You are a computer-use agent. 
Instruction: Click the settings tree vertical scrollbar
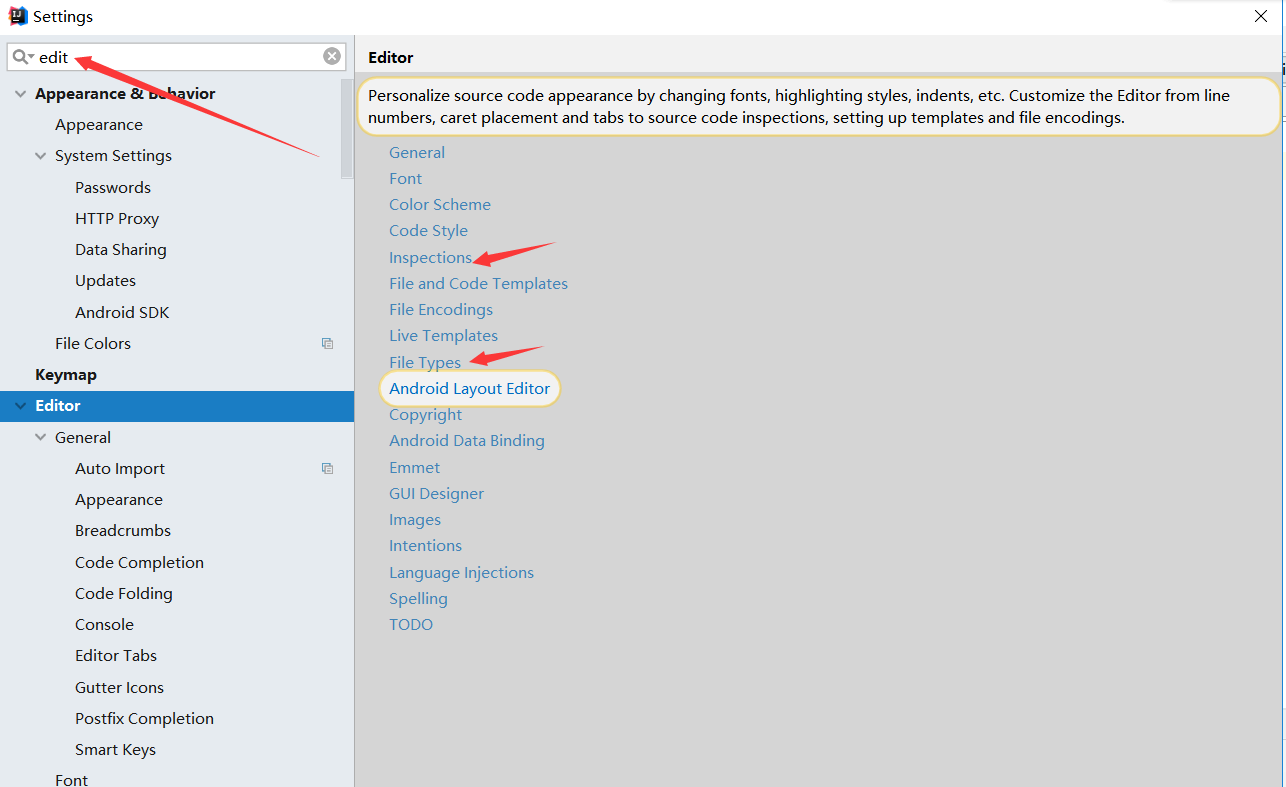pos(347,128)
